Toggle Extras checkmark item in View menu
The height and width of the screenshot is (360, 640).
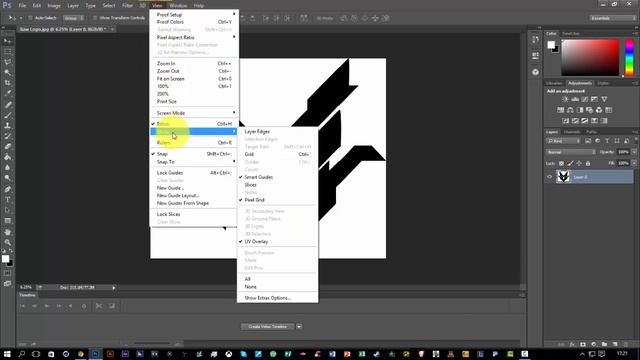click(194, 124)
